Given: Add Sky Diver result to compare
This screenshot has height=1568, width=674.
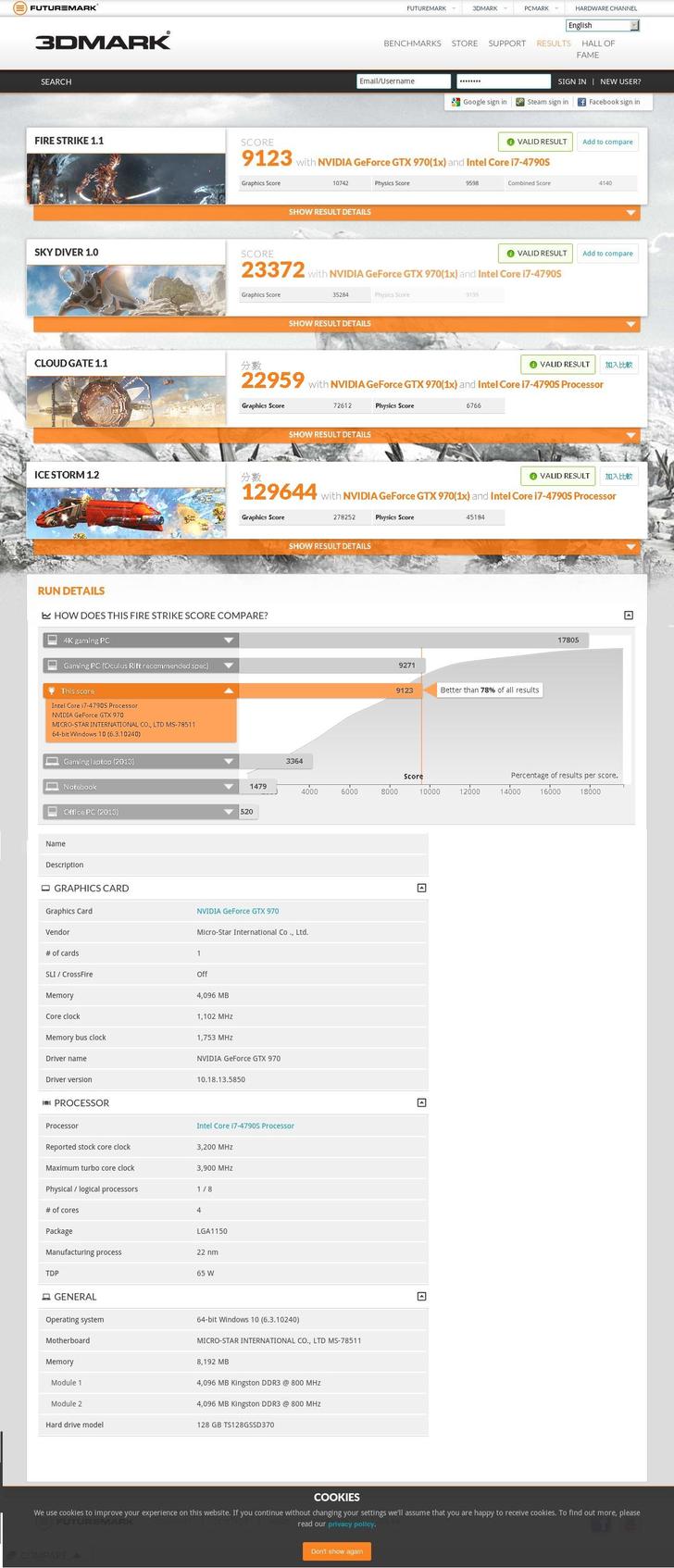Looking at the screenshot, I should [607, 253].
